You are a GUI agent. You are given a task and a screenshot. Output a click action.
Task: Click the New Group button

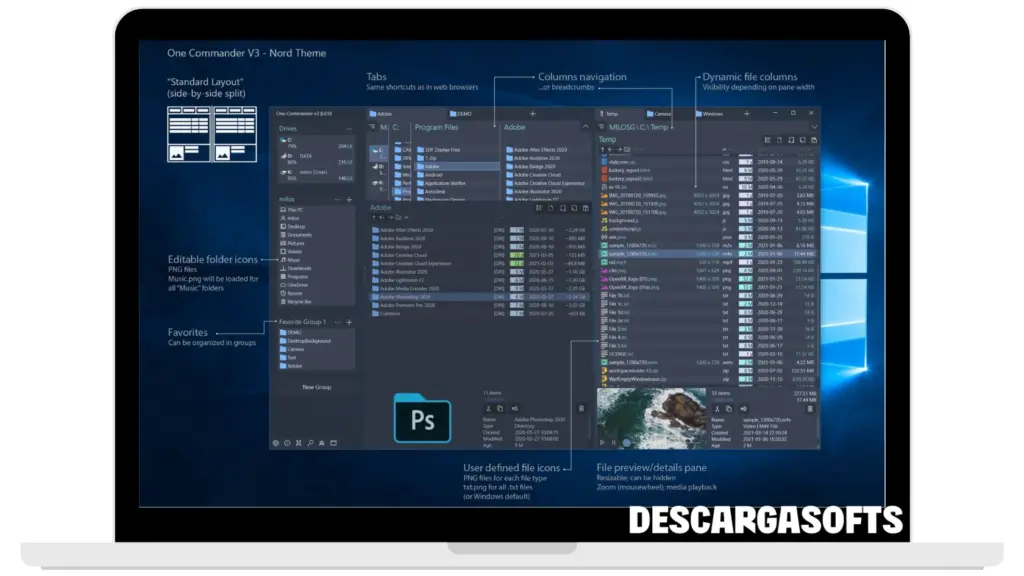coord(316,387)
